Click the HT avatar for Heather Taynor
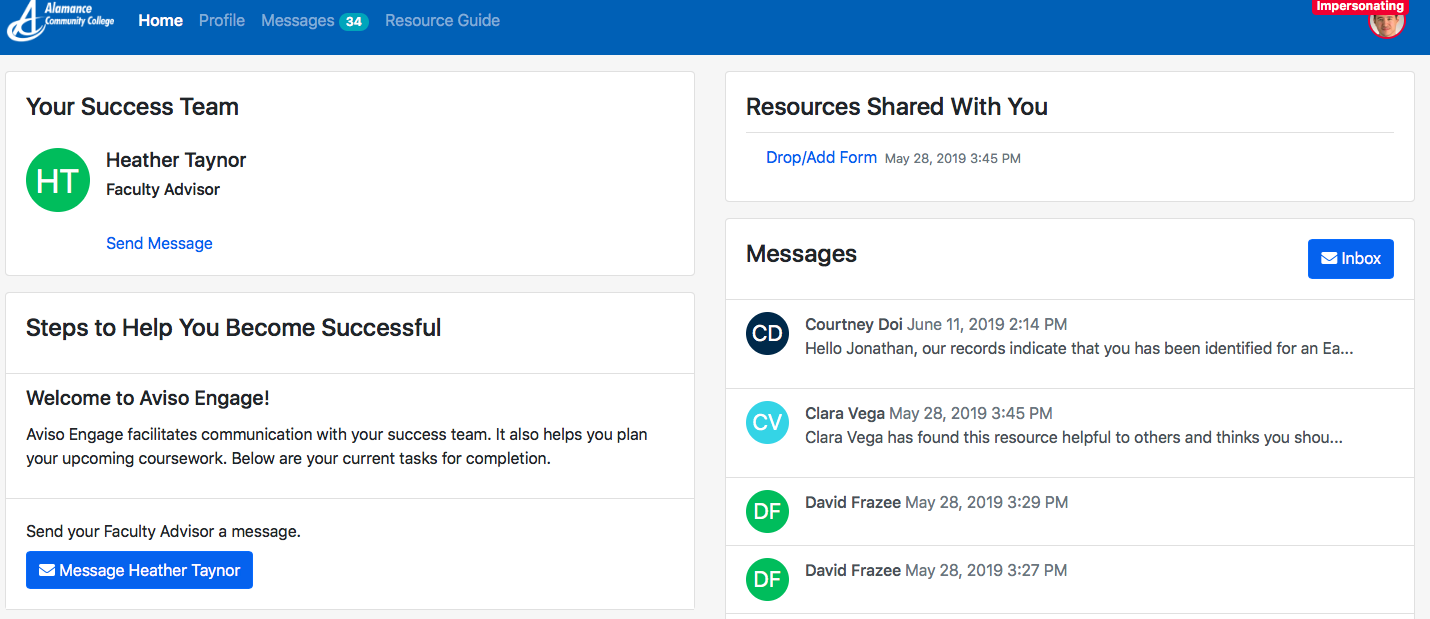The image size is (1430, 619). click(x=58, y=180)
